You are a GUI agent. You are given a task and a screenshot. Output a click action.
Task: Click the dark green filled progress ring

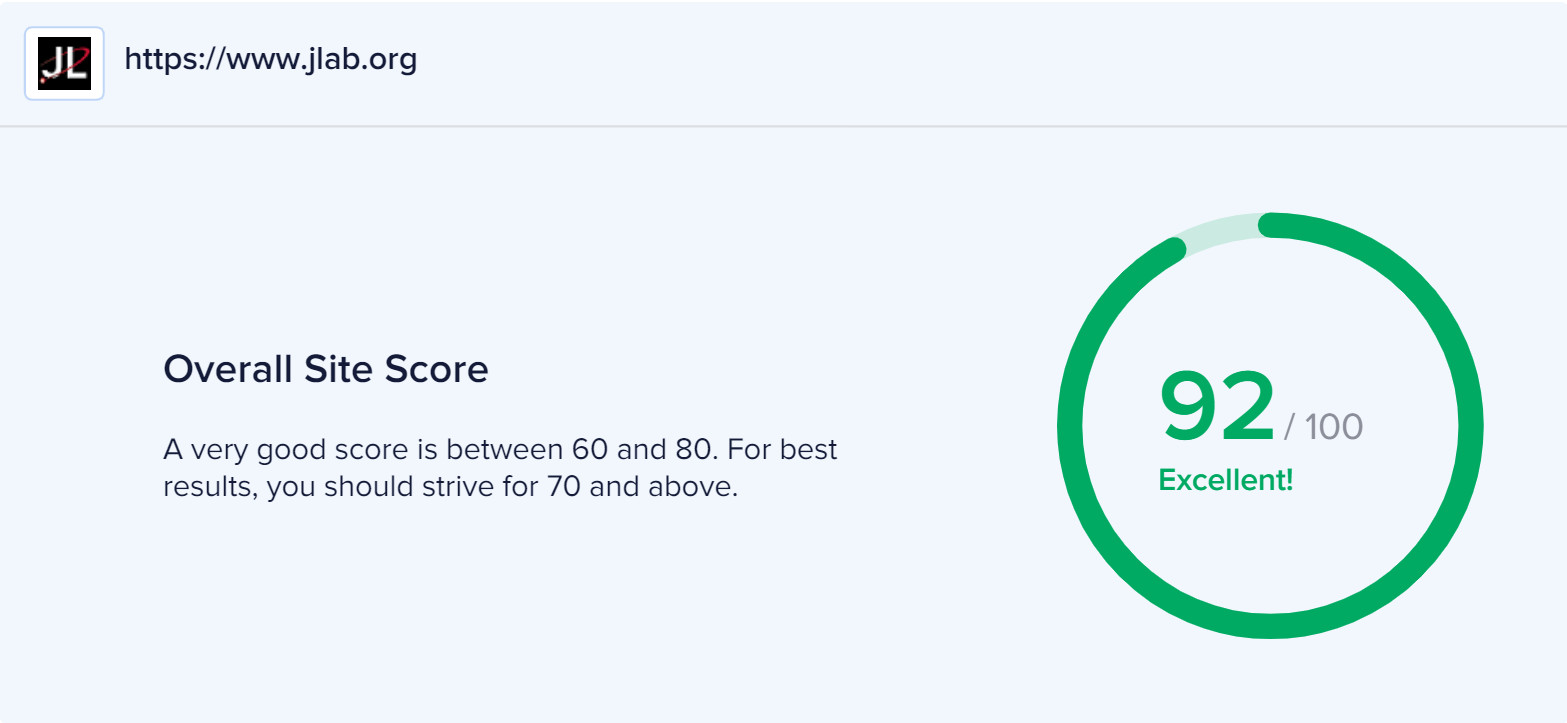click(x=1270, y=627)
